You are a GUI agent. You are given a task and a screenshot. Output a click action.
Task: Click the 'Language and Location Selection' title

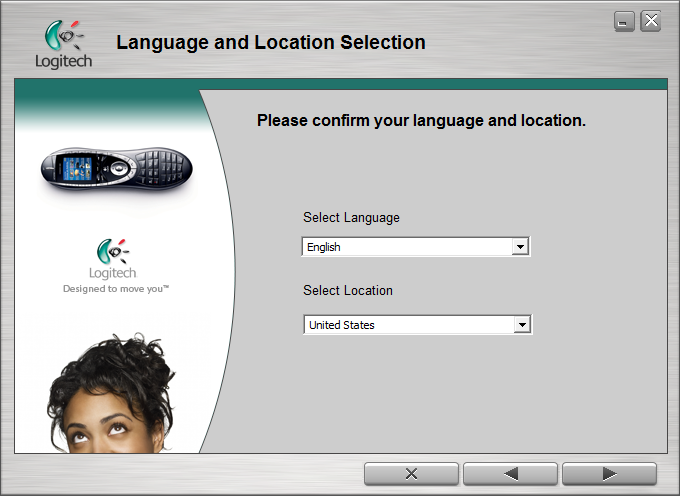(271, 42)
